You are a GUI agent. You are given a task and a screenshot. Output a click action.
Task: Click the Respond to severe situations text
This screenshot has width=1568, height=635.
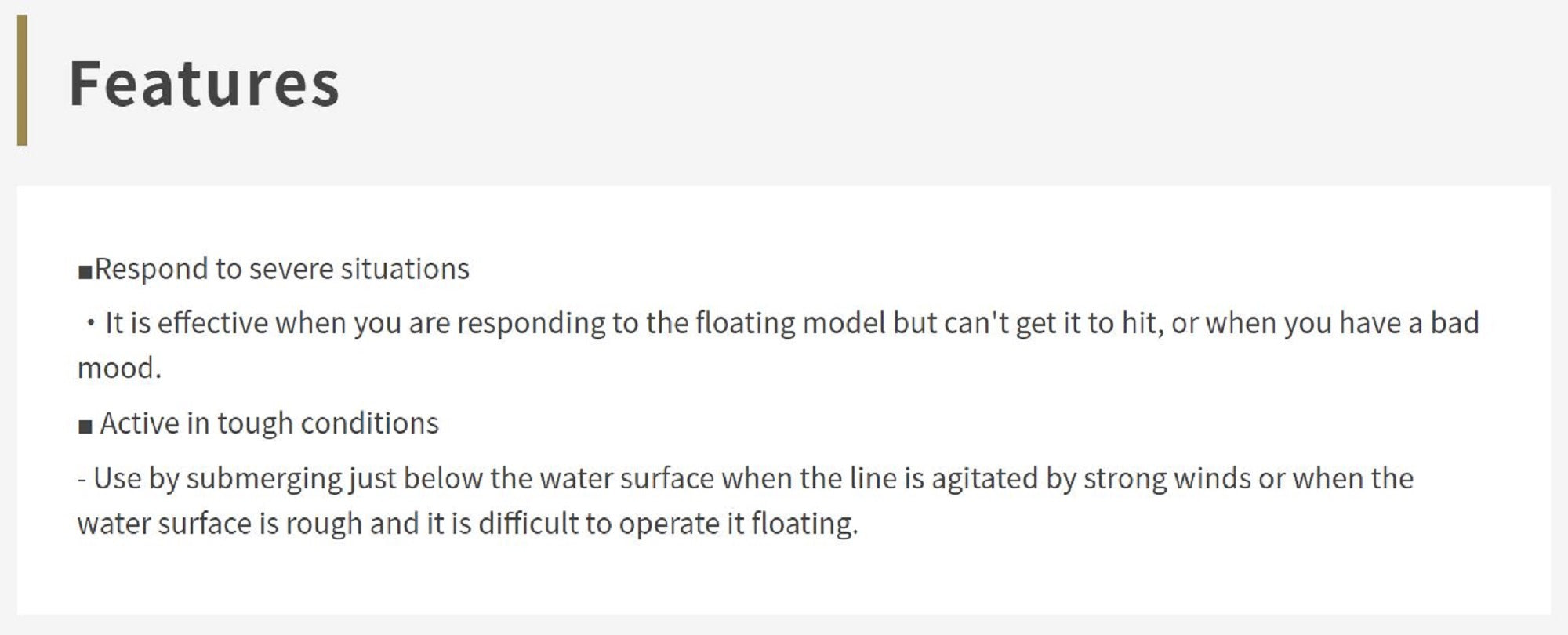[x=281, y=269]
